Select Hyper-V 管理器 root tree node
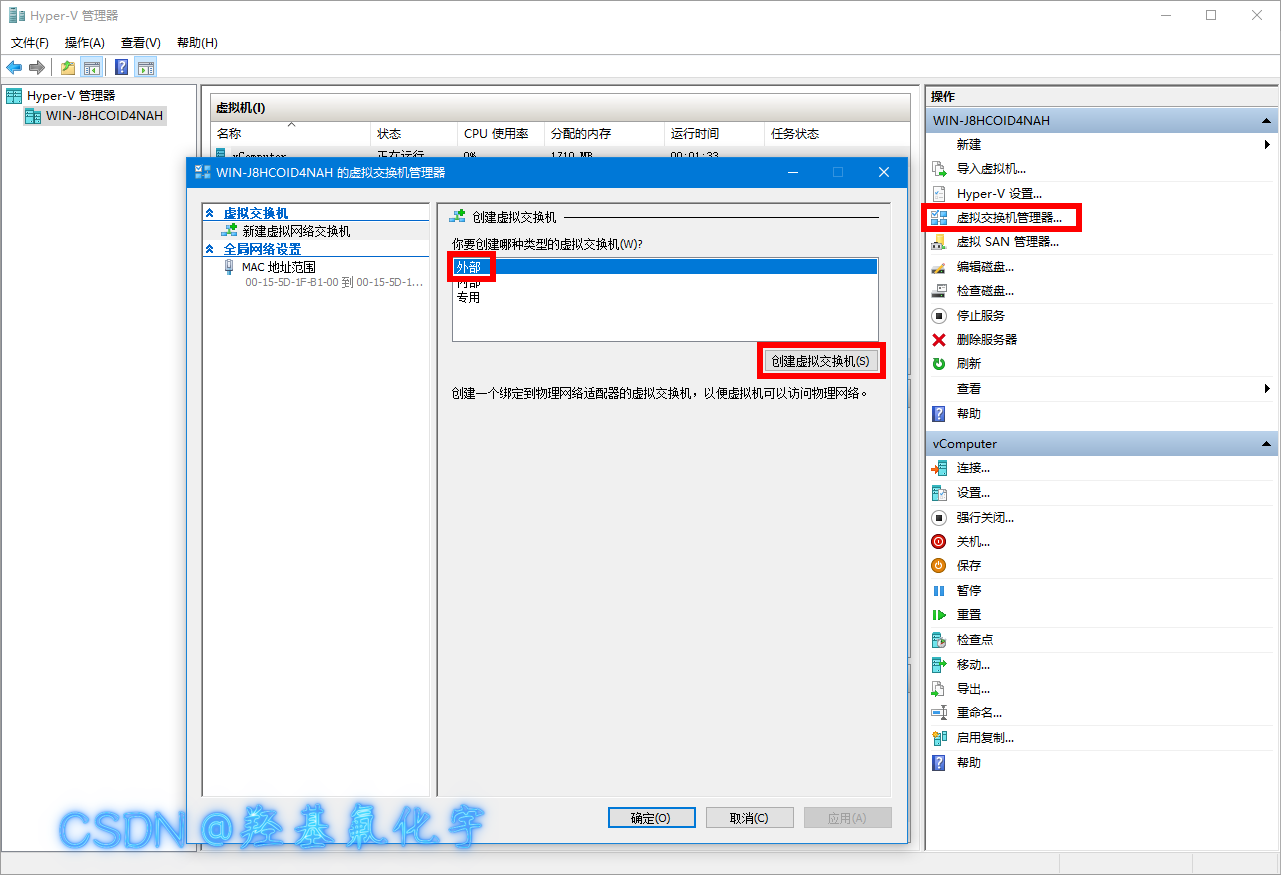 pyautogui.click(x=71, y=95)
